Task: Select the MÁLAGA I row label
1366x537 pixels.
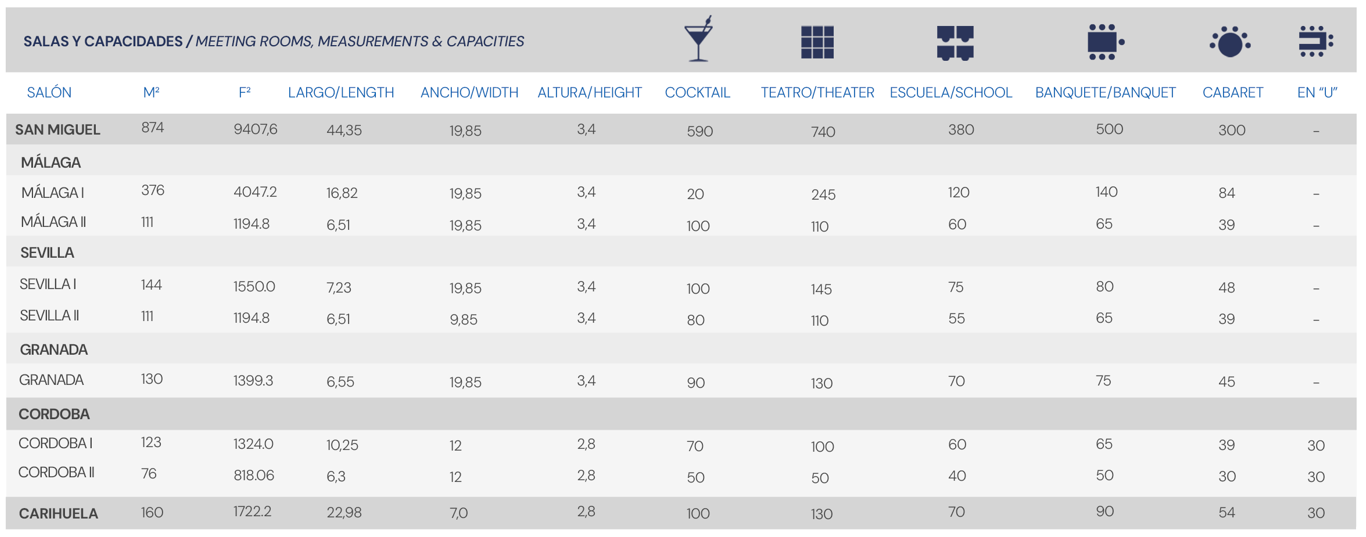Action: click(x=53, y=192)
